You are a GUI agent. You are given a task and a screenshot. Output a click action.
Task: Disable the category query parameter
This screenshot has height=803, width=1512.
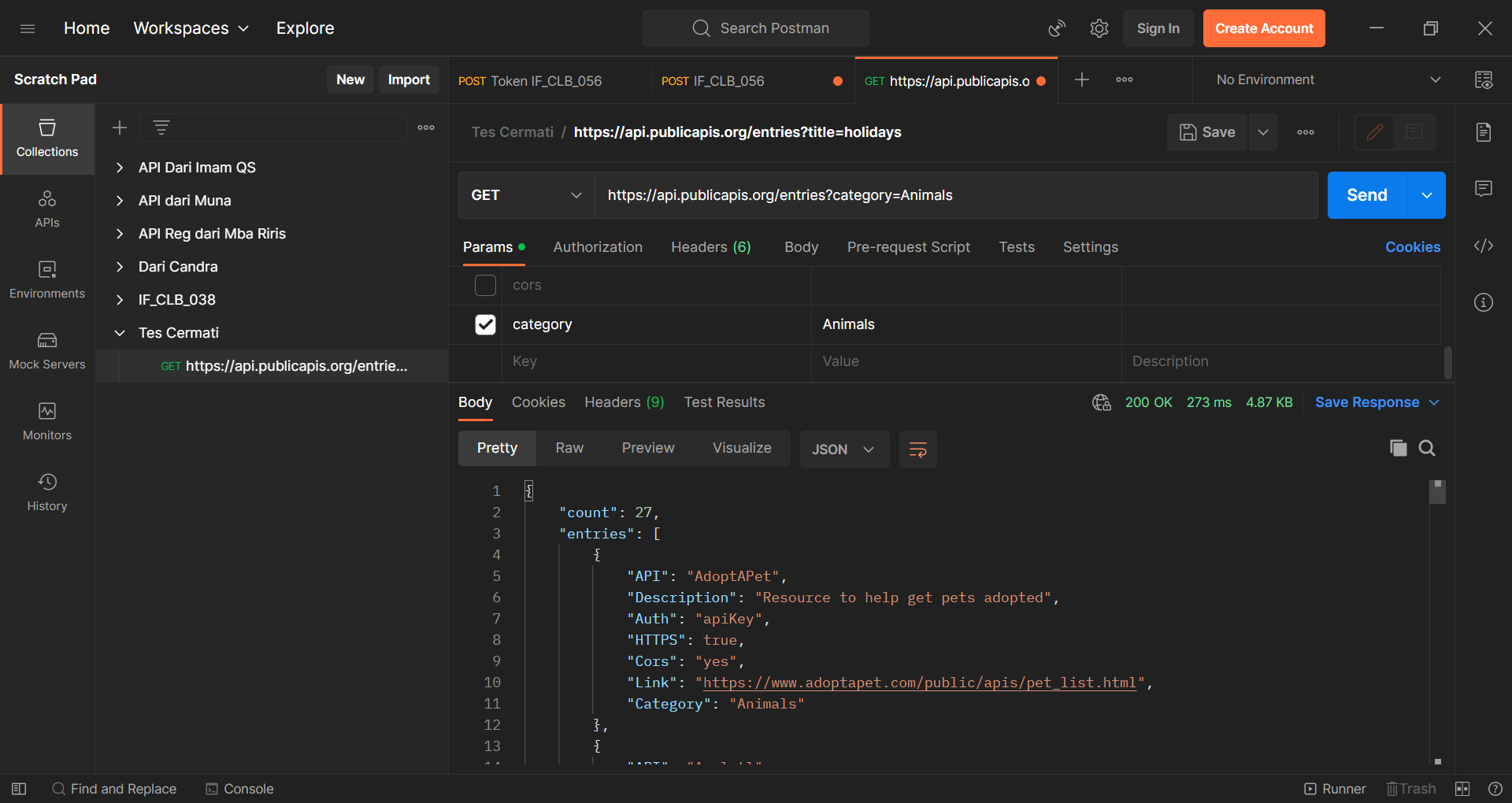point(485,324)
